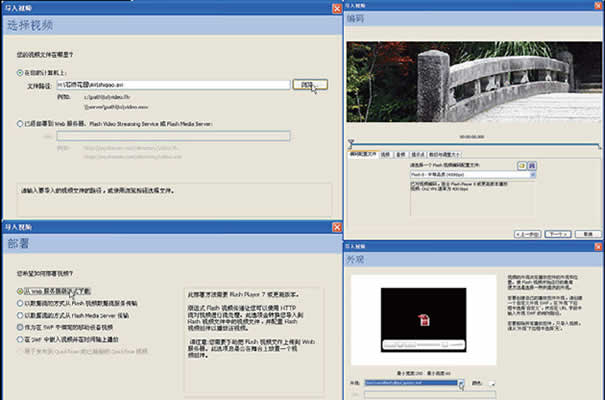Click the Next (下一步) button
The image size is (605, 400).
[x=558, y=234]
